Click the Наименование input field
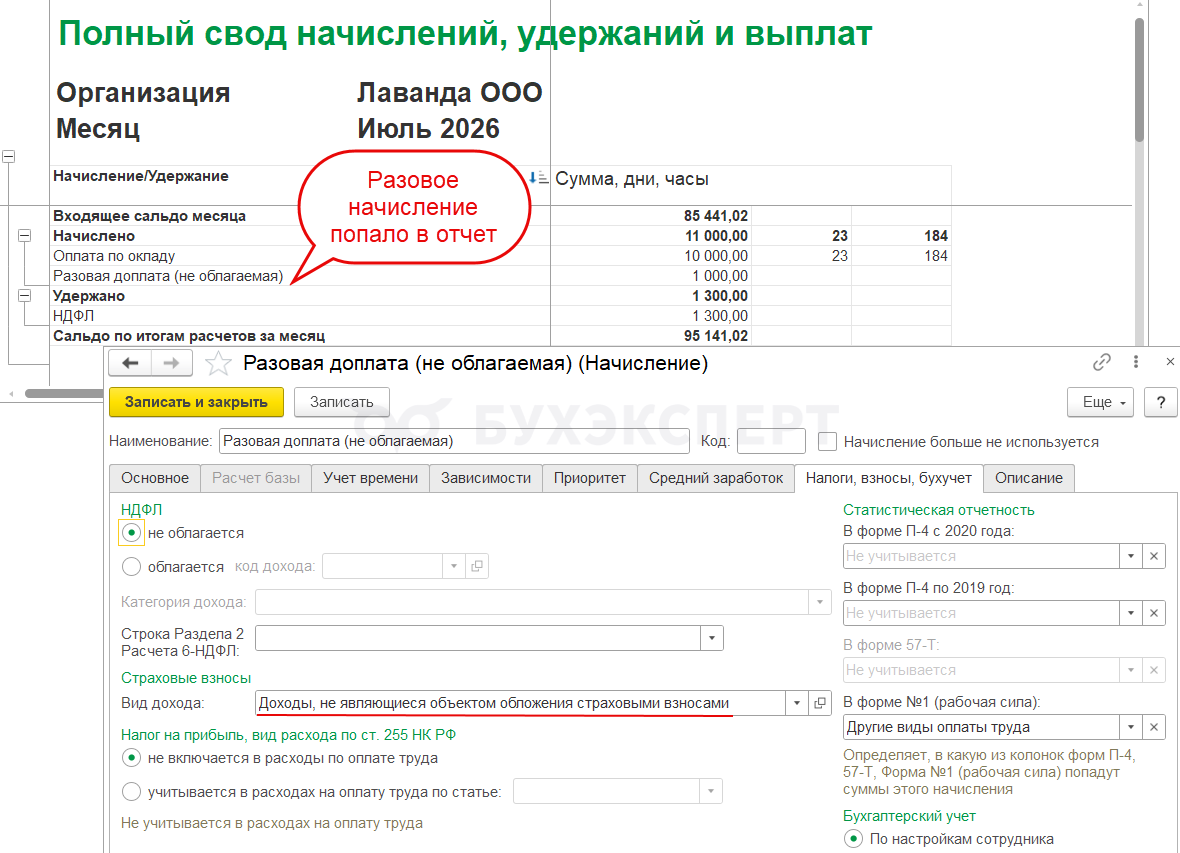Viewport: 1180px width, 853px height. click(455, 441)
